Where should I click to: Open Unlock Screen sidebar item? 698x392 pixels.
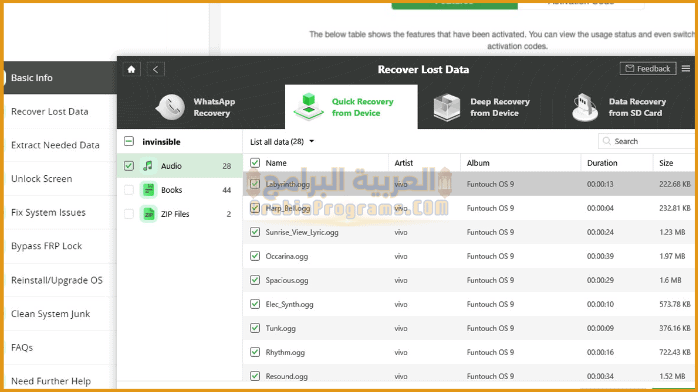[60, 178]
